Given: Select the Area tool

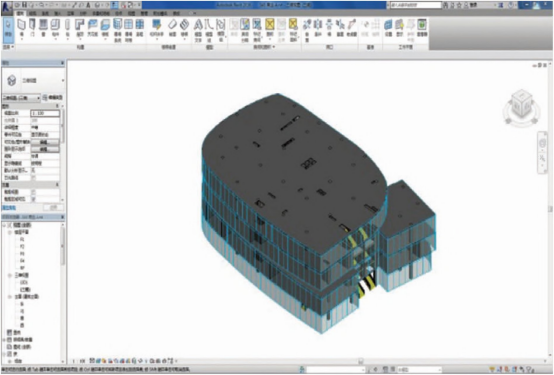Looking at the screenshot, I should pos(270,28).
